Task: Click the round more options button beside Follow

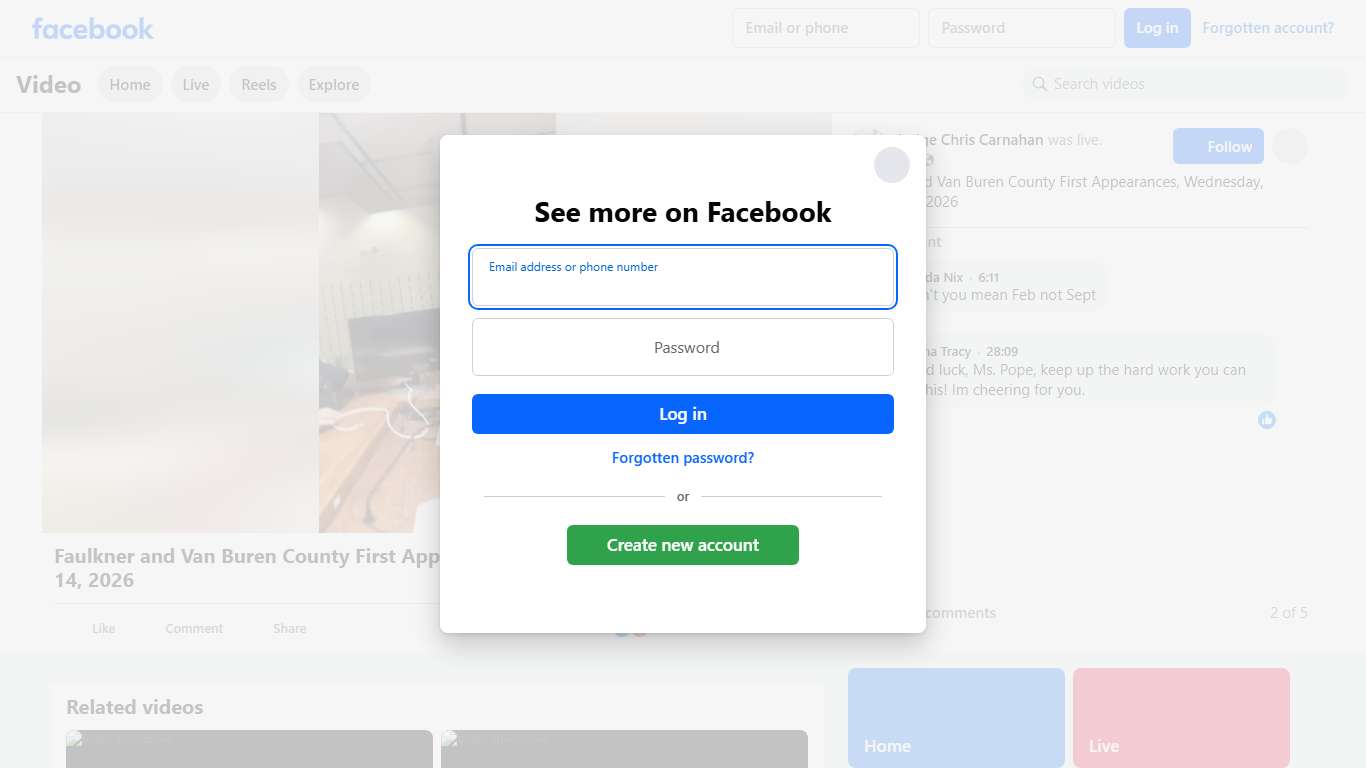Action: [1290, 146]
